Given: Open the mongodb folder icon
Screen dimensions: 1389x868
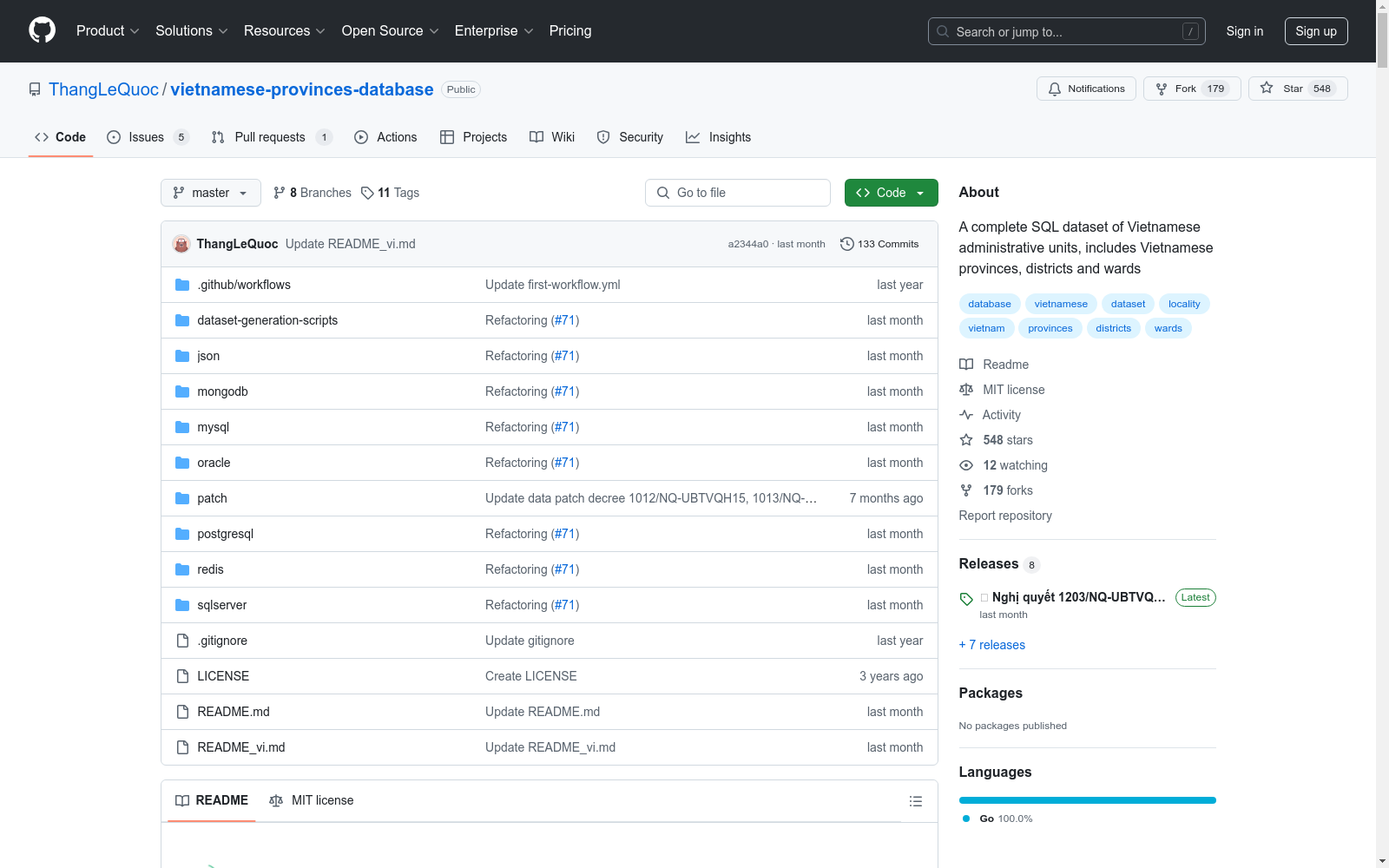Looking at the screenshot, I should (x=182, y=391).
